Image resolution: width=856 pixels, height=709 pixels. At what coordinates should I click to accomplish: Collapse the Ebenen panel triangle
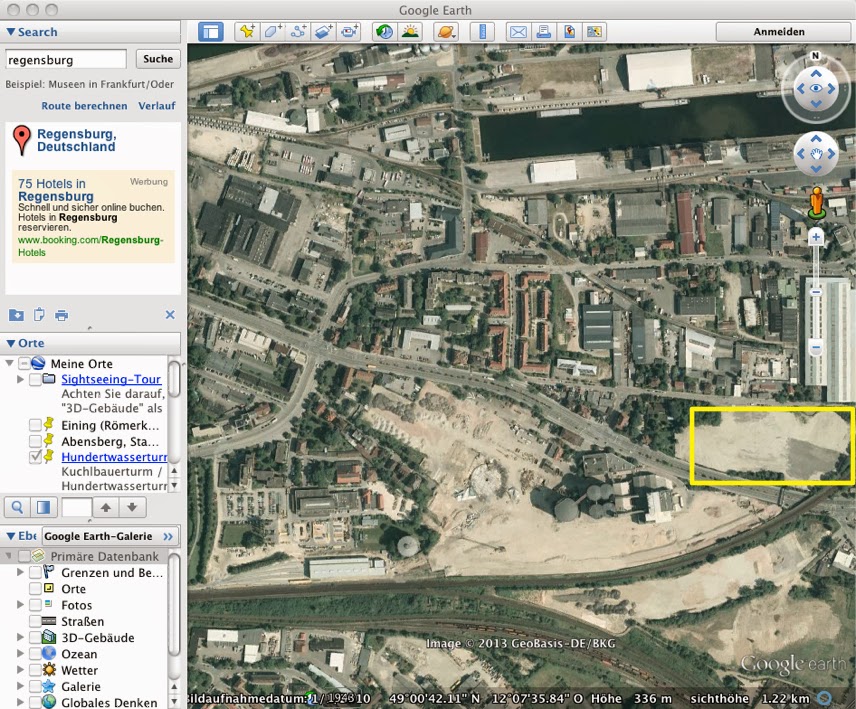(x=10, y=536)
